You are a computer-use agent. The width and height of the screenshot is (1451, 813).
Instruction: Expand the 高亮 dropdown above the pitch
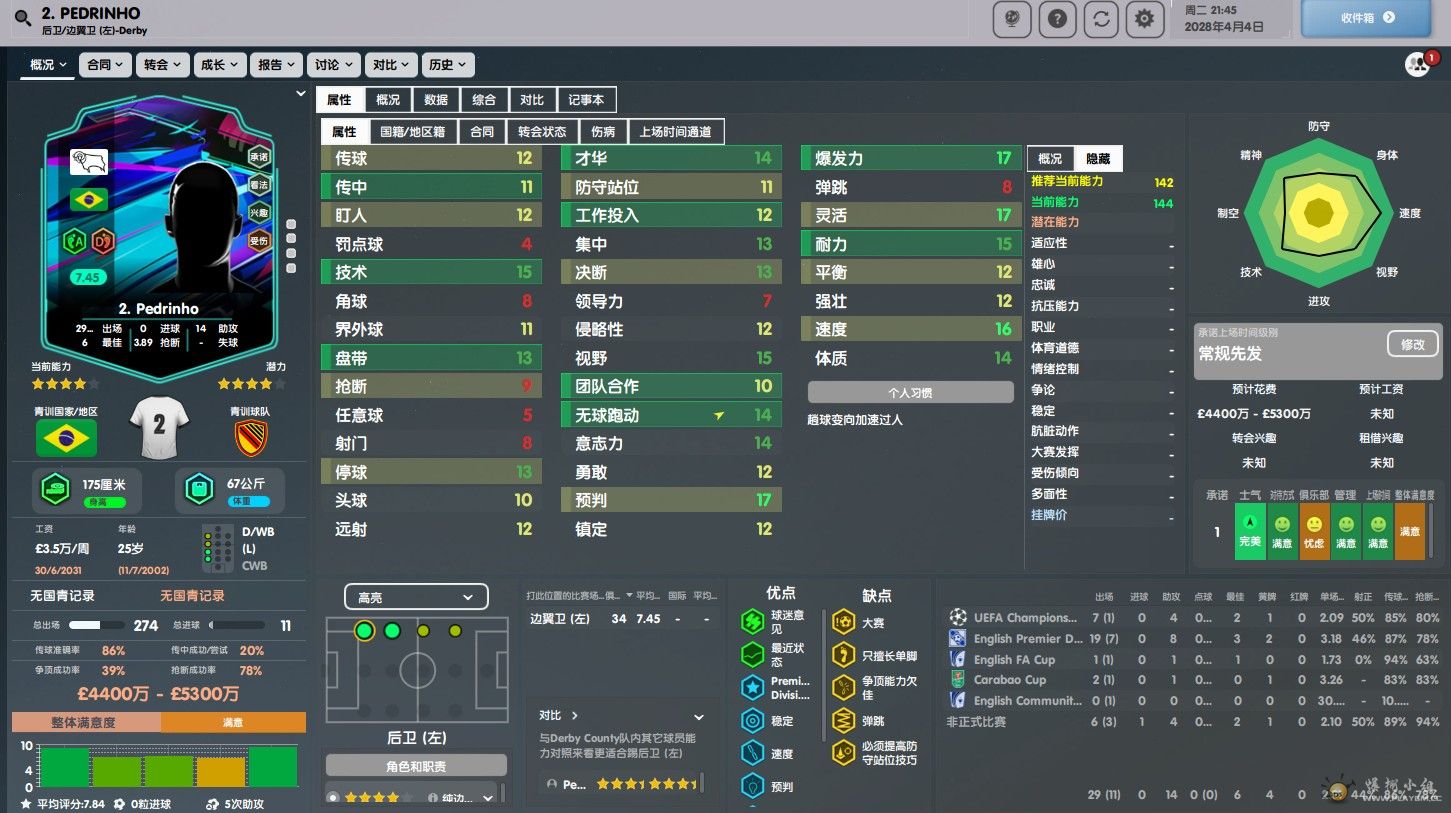click(x=416, y=597)
